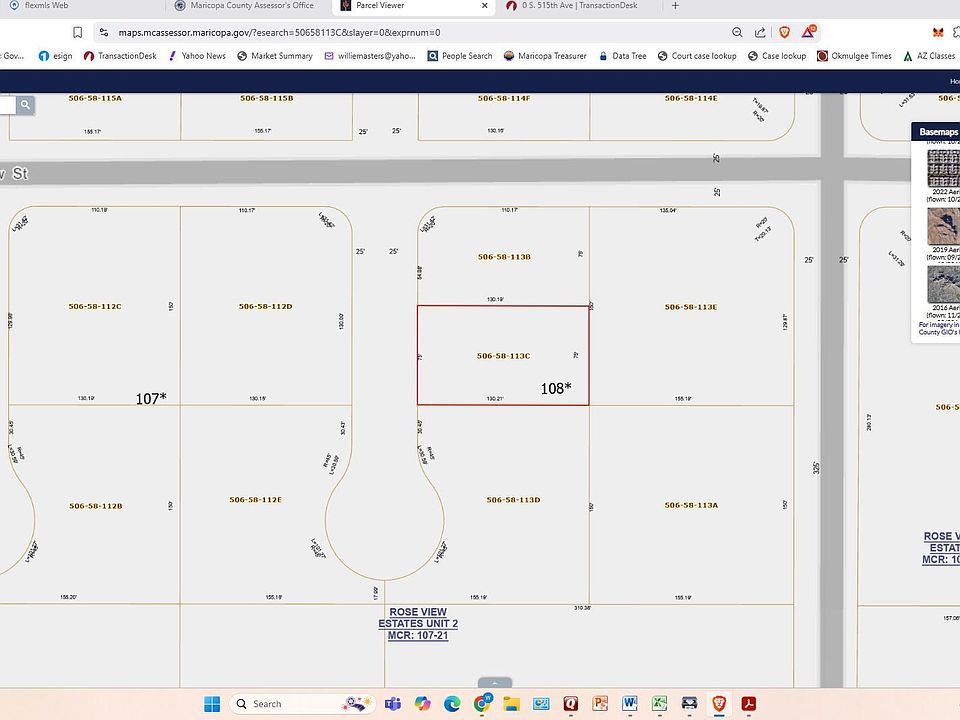
Task: Switch to Maricopa County Assessor's Office tab
Action: pos(252,6)
